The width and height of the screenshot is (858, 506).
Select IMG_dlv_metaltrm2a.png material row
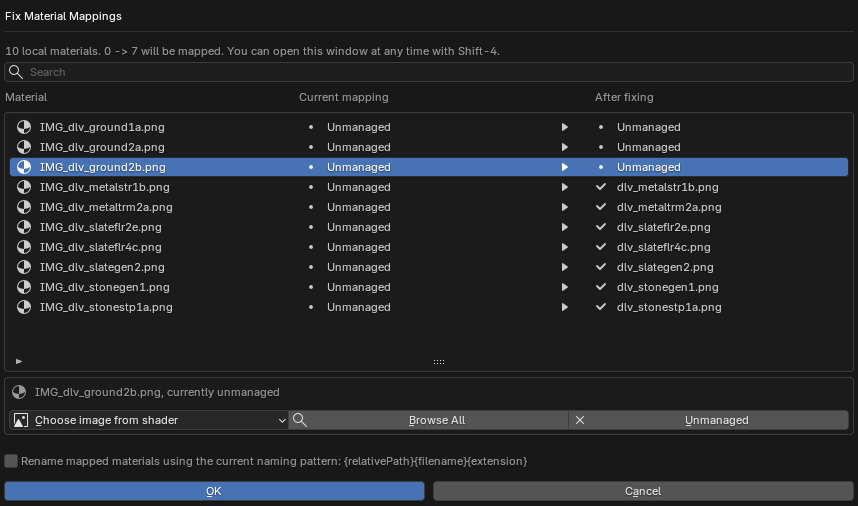point(429,207)
